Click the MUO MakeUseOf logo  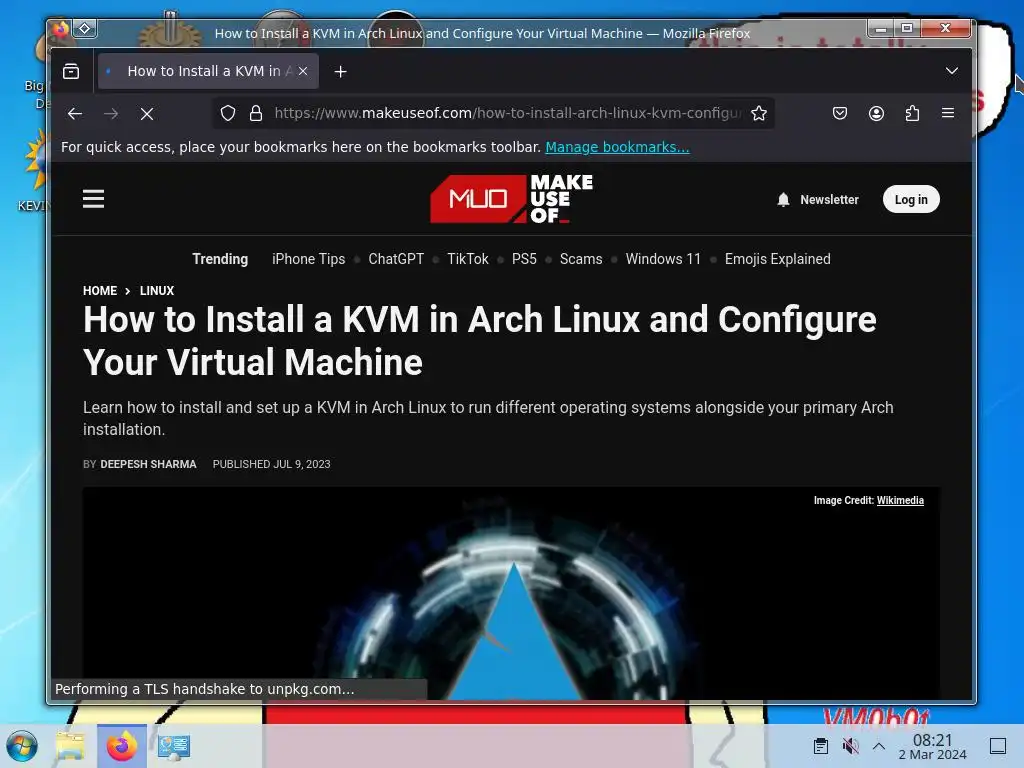pos(511,199)
